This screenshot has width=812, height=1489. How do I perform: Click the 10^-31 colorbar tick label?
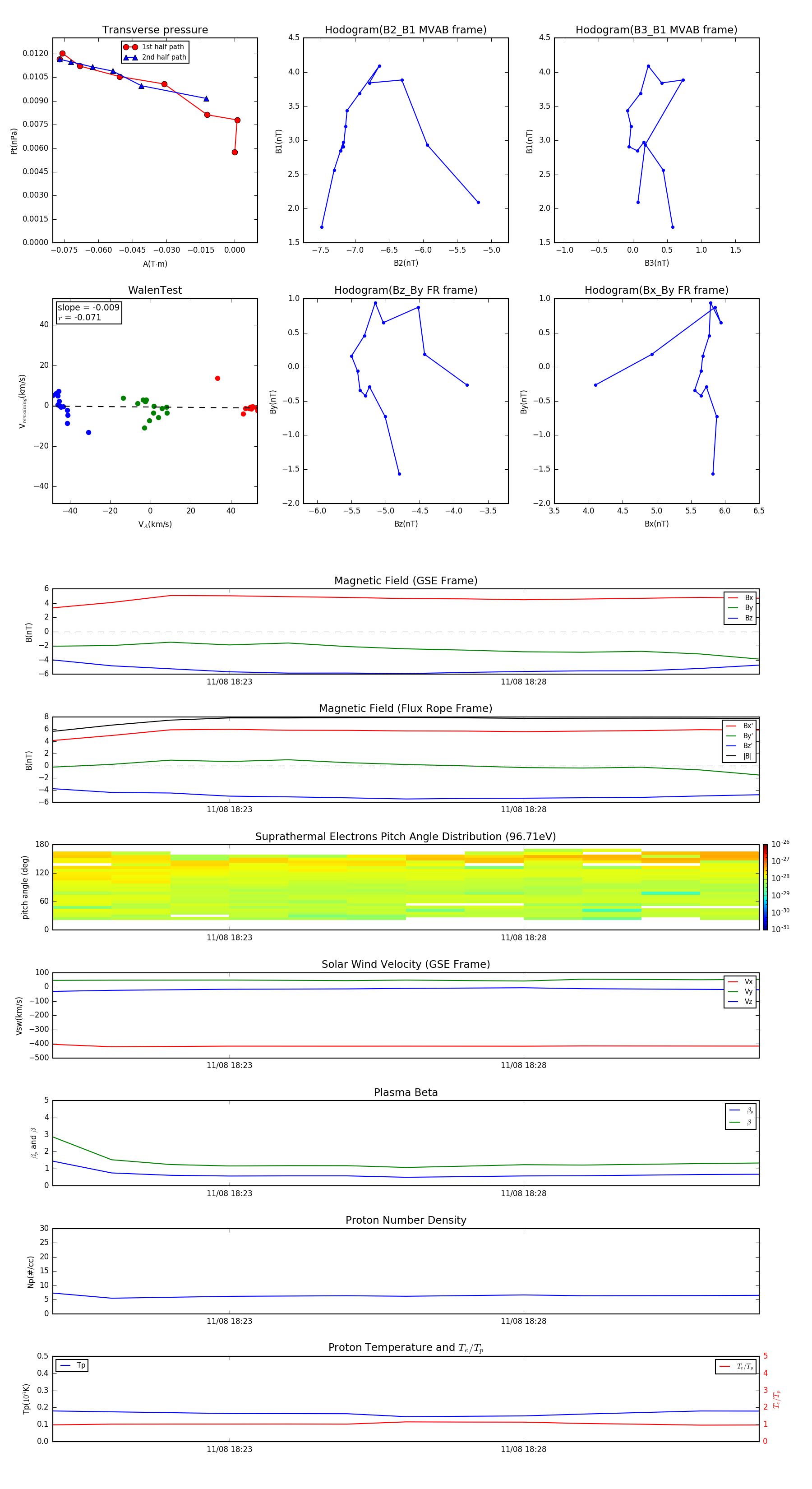[x=780, y=929]
